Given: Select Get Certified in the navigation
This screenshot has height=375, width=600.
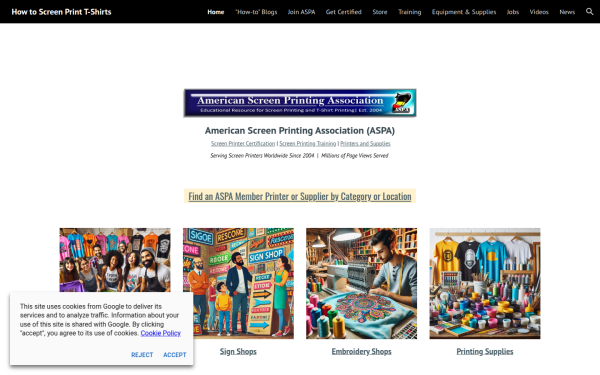Looking at the screenshot, I should click(344, 12).
